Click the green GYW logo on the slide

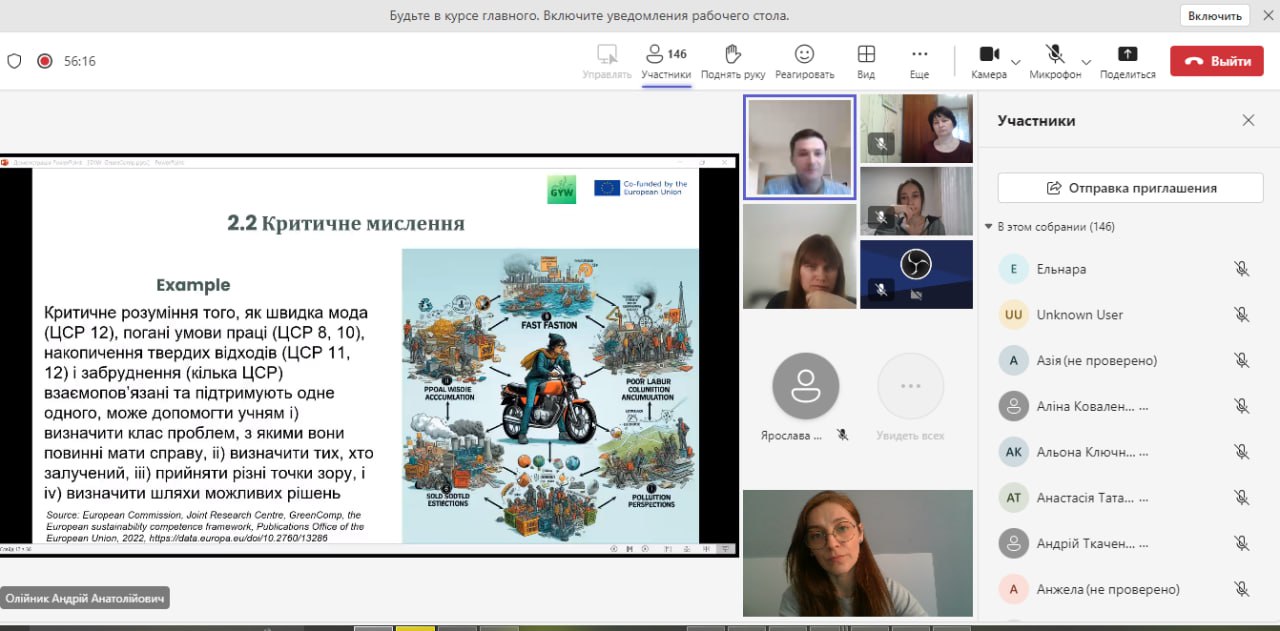(x=562, y=189)
